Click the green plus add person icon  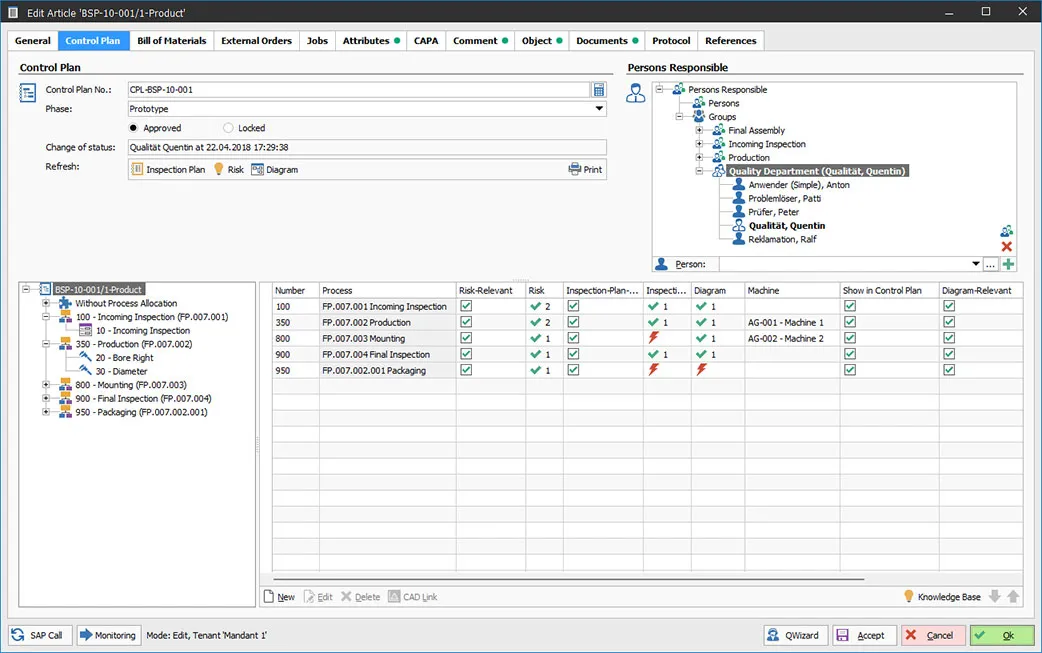(1009, 264)
